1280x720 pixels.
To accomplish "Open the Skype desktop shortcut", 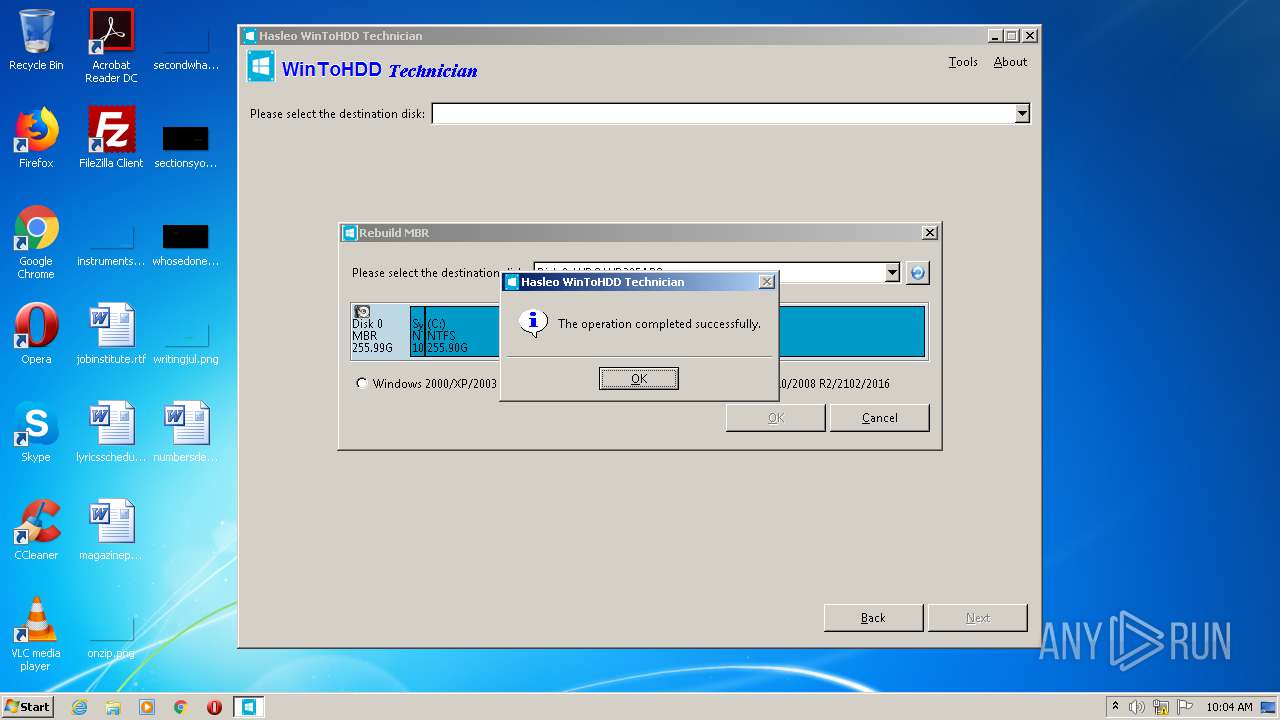I will [x=36, y=431].
